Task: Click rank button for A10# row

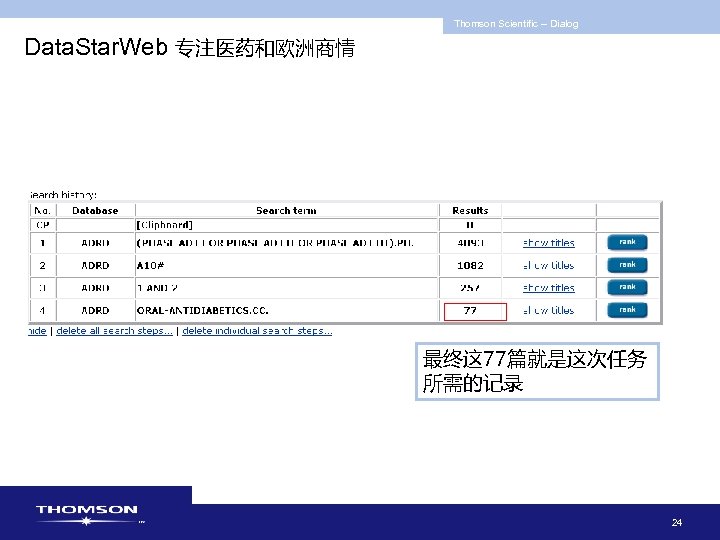Action: point(627,265)
